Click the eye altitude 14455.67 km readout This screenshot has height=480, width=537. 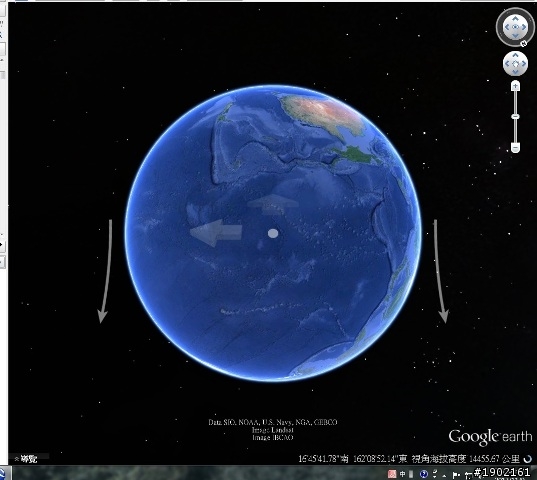click(x=466, y=459)
